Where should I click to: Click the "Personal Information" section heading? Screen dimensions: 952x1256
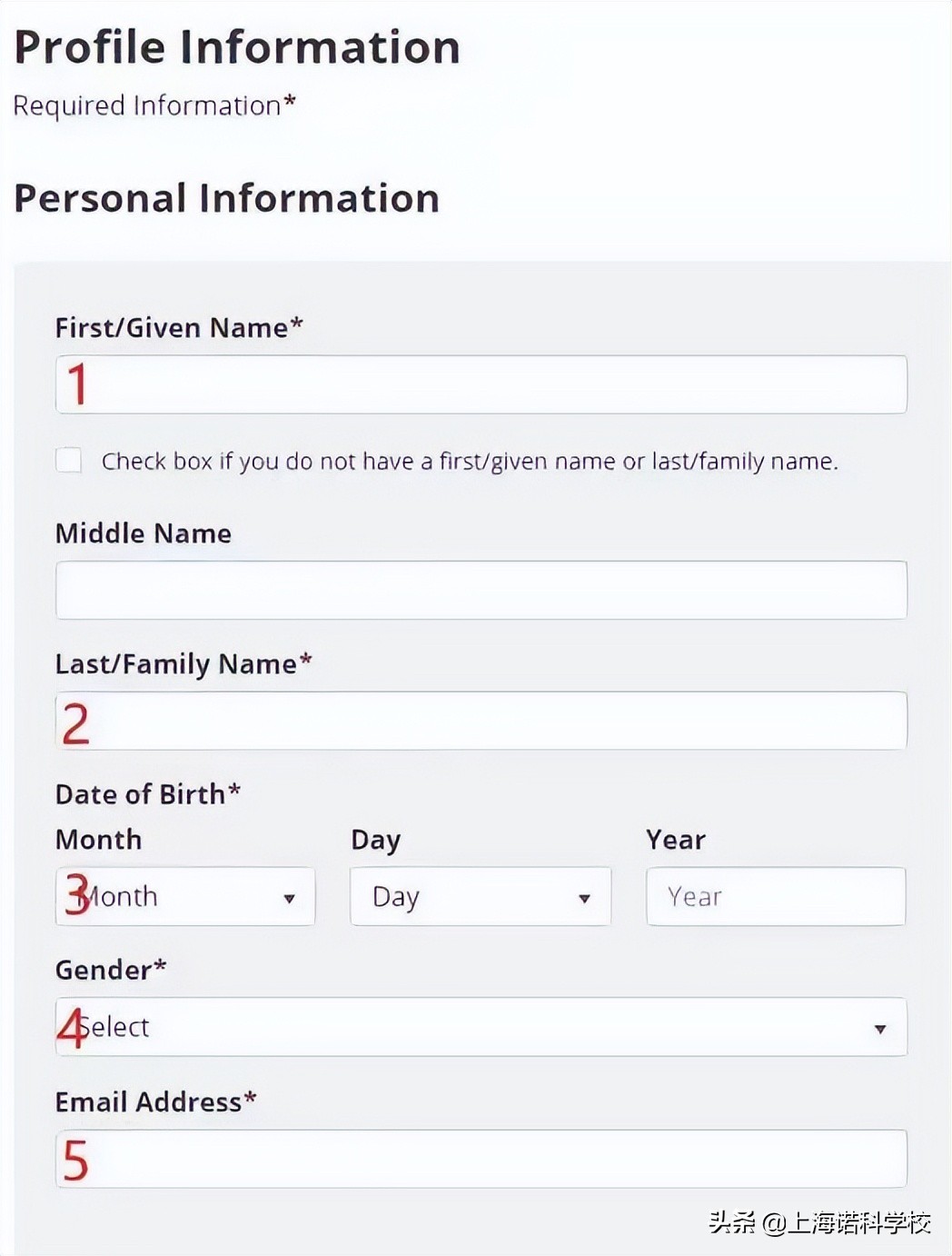tap(227, 198)
